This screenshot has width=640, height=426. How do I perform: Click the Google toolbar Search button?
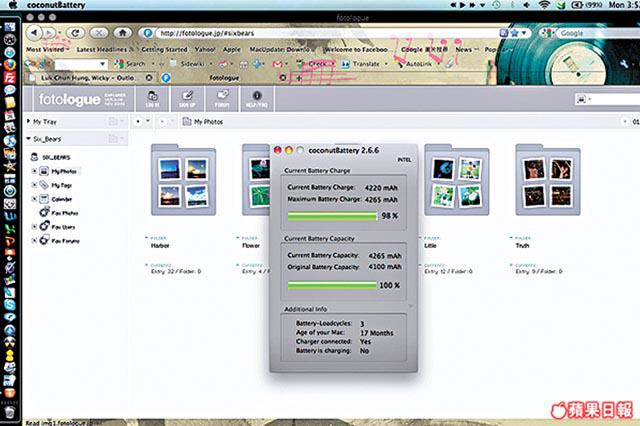pyautogui.click(x=130, y=64)
